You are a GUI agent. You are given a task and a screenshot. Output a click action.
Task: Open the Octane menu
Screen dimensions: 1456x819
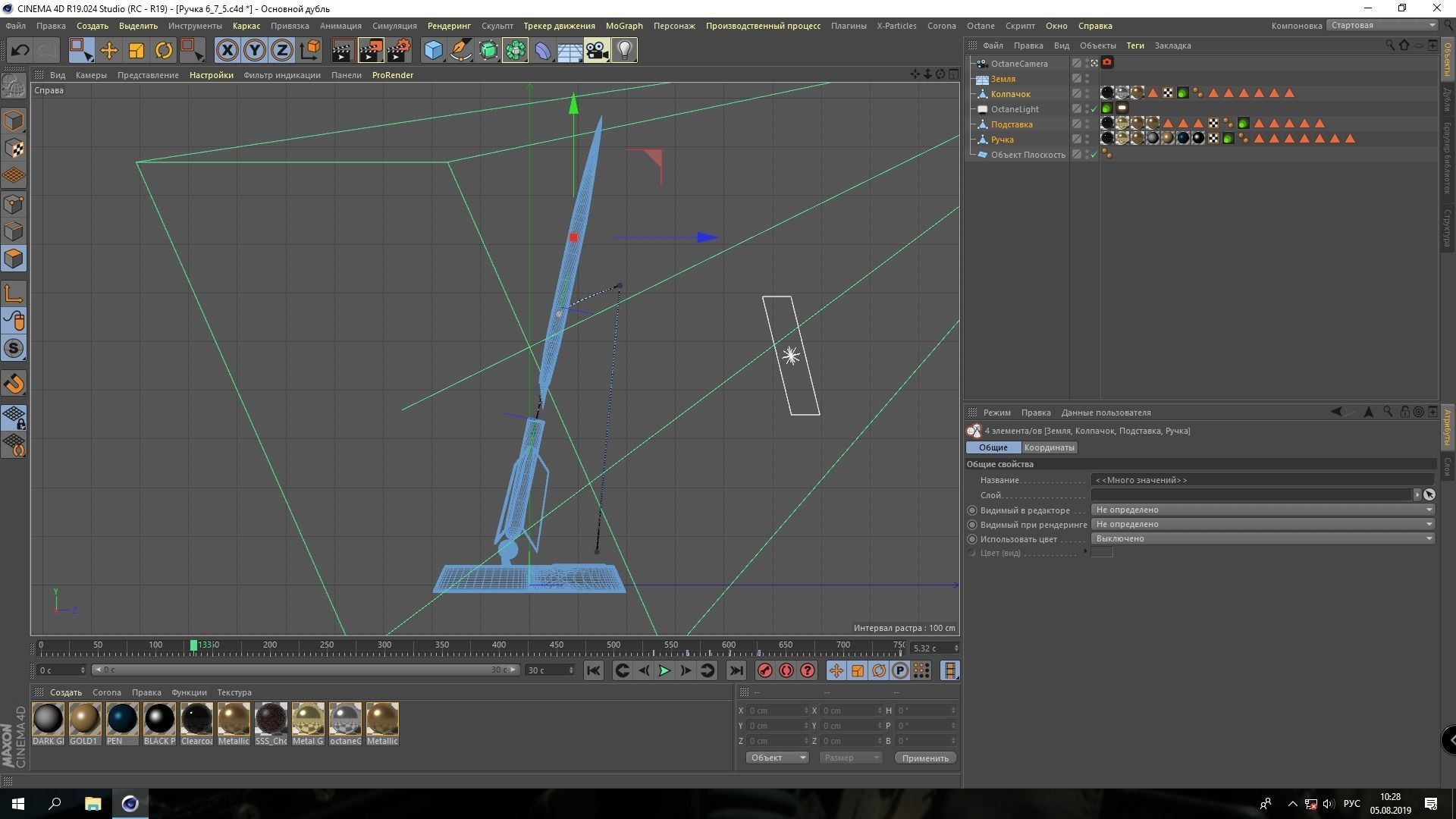(x=981, y=26)
